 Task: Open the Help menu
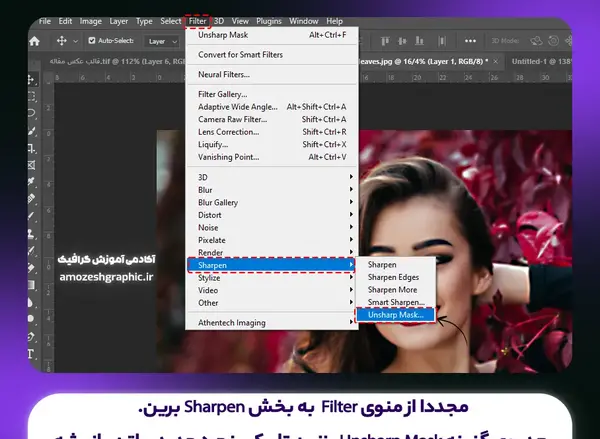[x=334, y=21]
